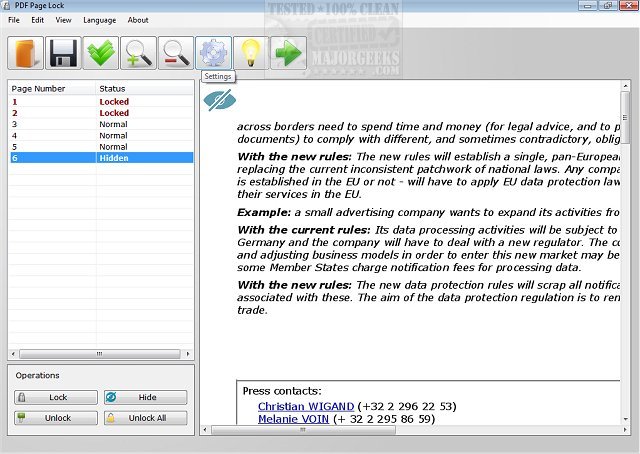Select page 6 row marked Hidden

tap(101, 158)
